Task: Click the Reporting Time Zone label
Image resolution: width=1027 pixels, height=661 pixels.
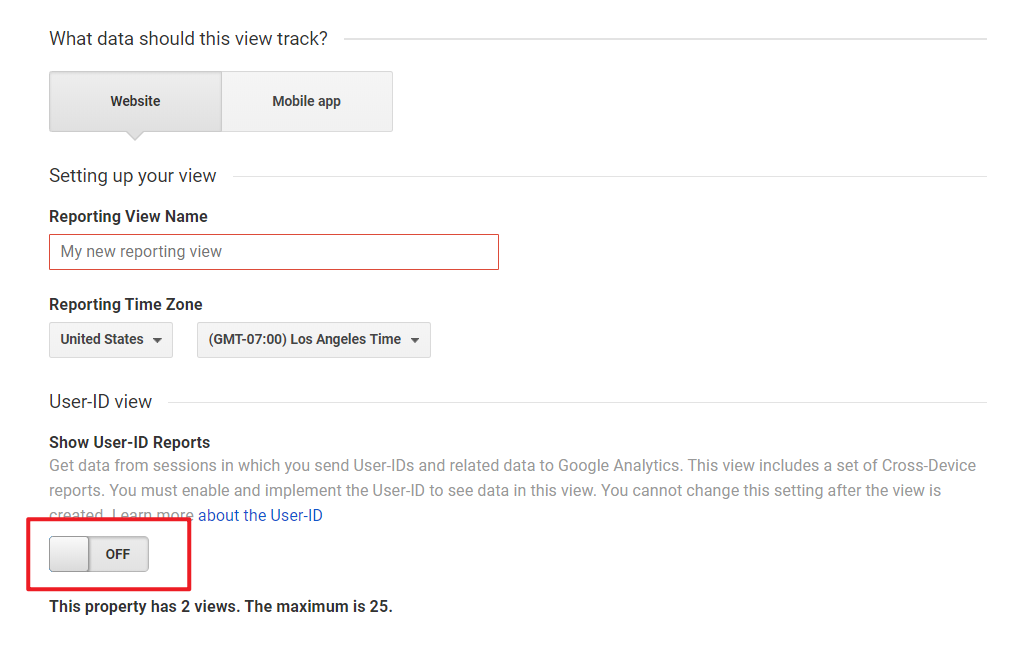Action: pyautogui.click(x=125, y=304)
